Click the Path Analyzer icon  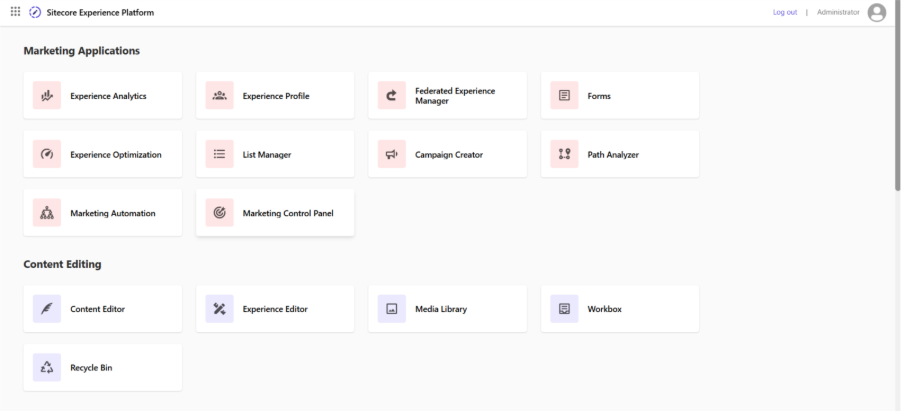tap(565, 155)
